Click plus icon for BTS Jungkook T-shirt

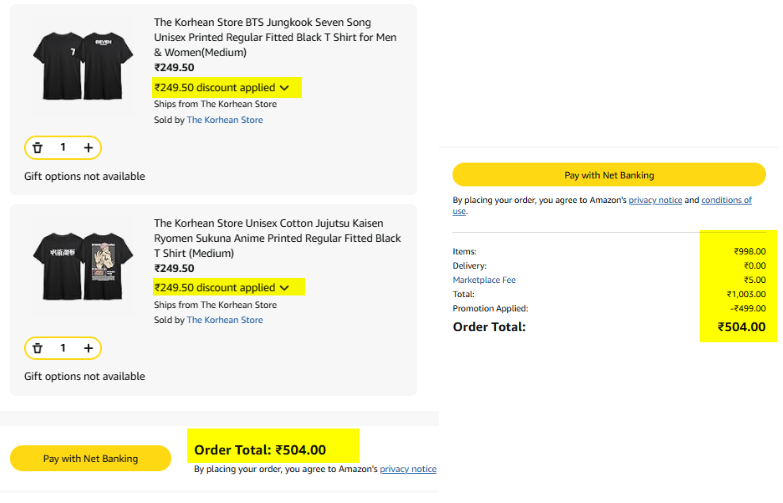[x=88, y=148]
